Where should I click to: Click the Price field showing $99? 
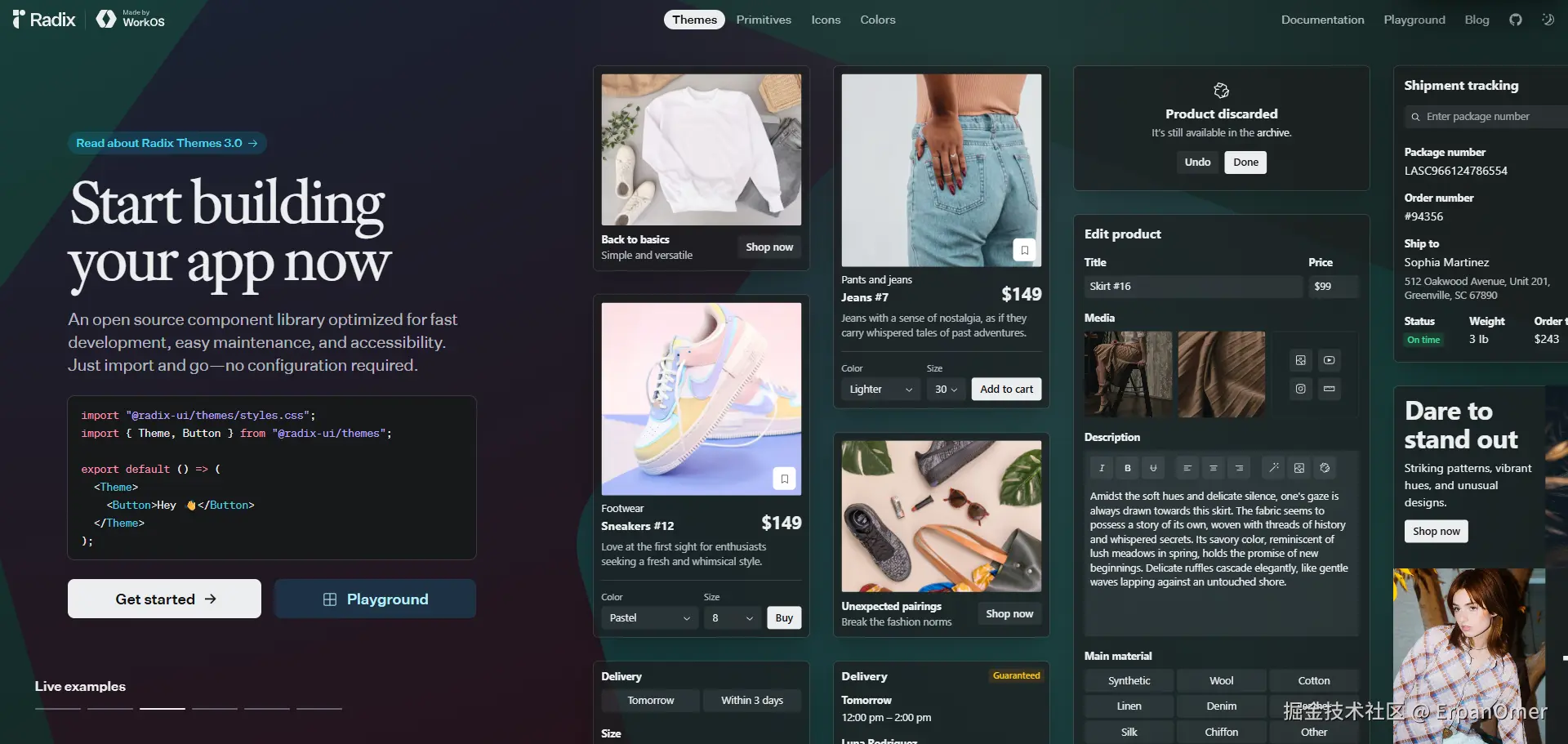pyautogui.click(x=1334, y=287)
